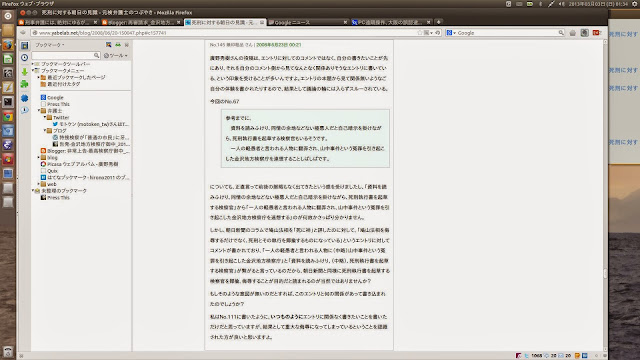Viewport: 640px width, 360px height.
Task: Close the active 死刑に対する朝日の見識 tab
Action: [x=262, y=22]
